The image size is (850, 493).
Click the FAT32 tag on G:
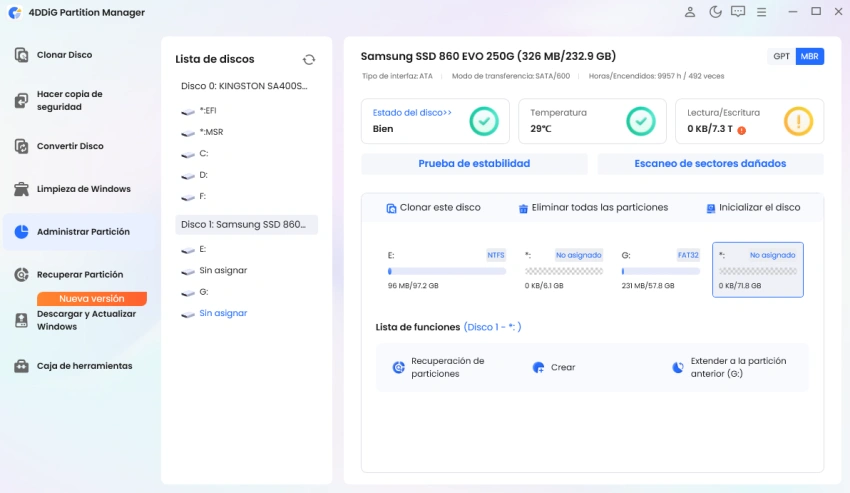click(688, 255)
